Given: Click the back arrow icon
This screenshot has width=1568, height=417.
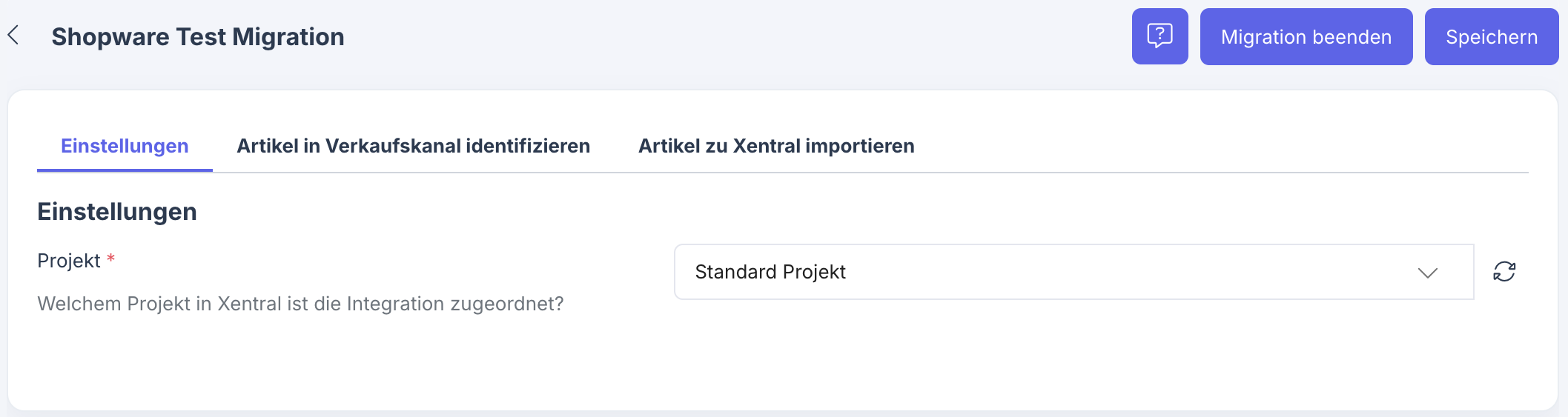Looking at the screenshot, I should pyautogui.click(x=13, y=35).
